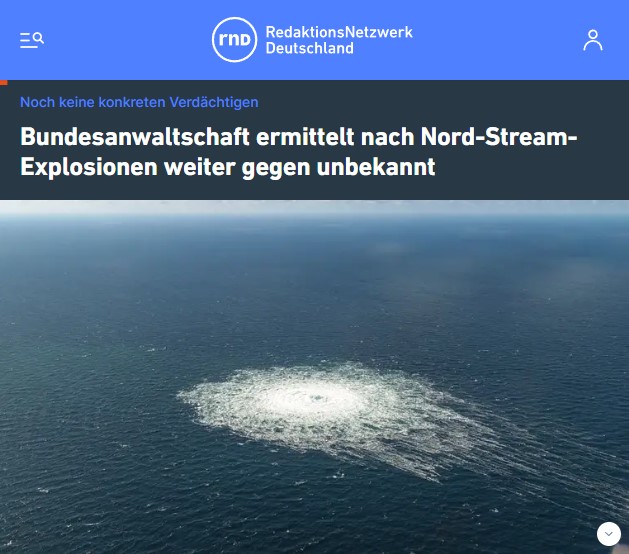629x554 pixels.
Task: Open the RedaktionsNetzwerk Deutschland home link
Action: click(x=312, y=40)
